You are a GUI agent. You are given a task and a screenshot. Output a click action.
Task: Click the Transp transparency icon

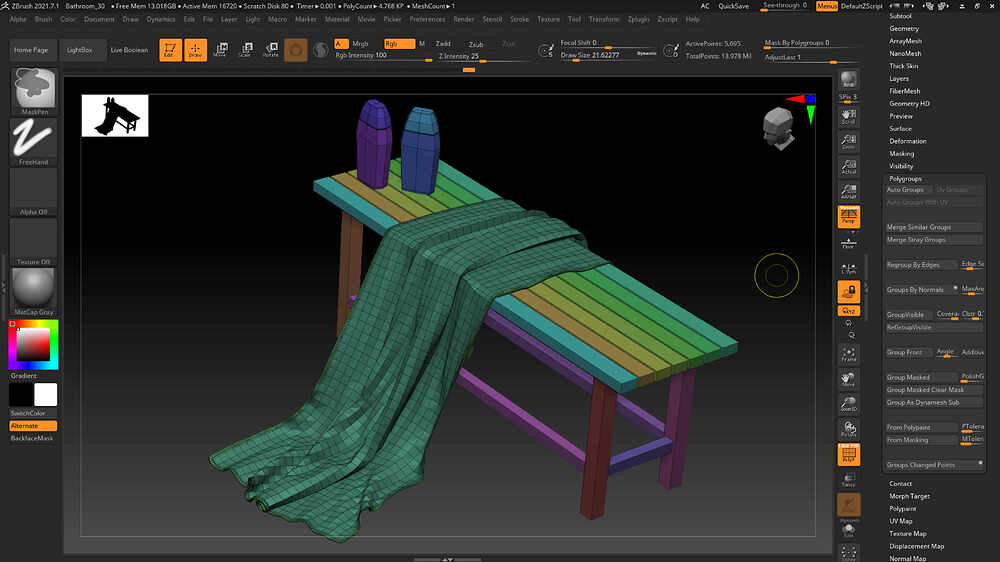pyautogui.click(x=848, y=480)
